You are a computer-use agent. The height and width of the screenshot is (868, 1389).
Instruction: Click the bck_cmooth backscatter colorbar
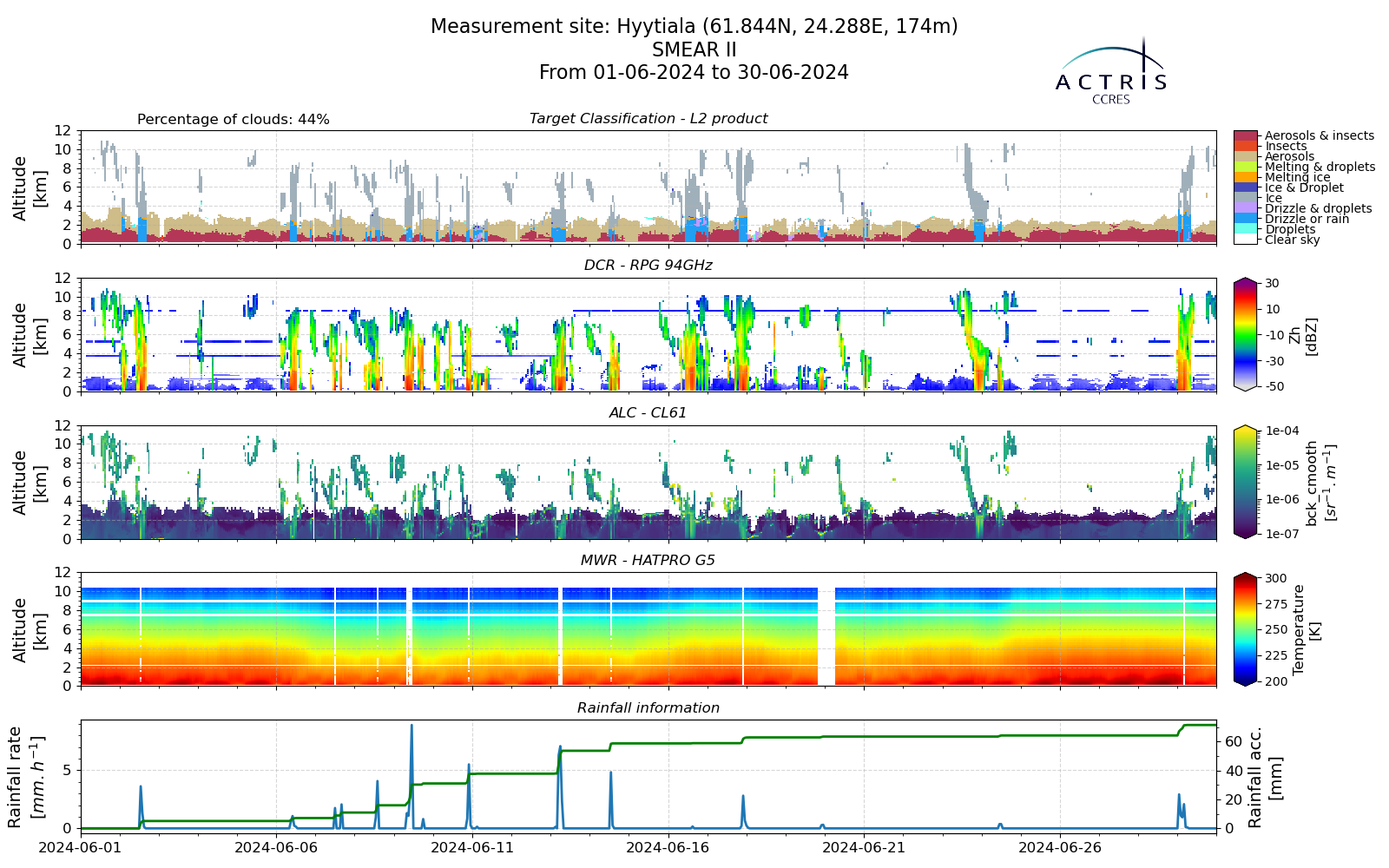(x=1245, y=482)
